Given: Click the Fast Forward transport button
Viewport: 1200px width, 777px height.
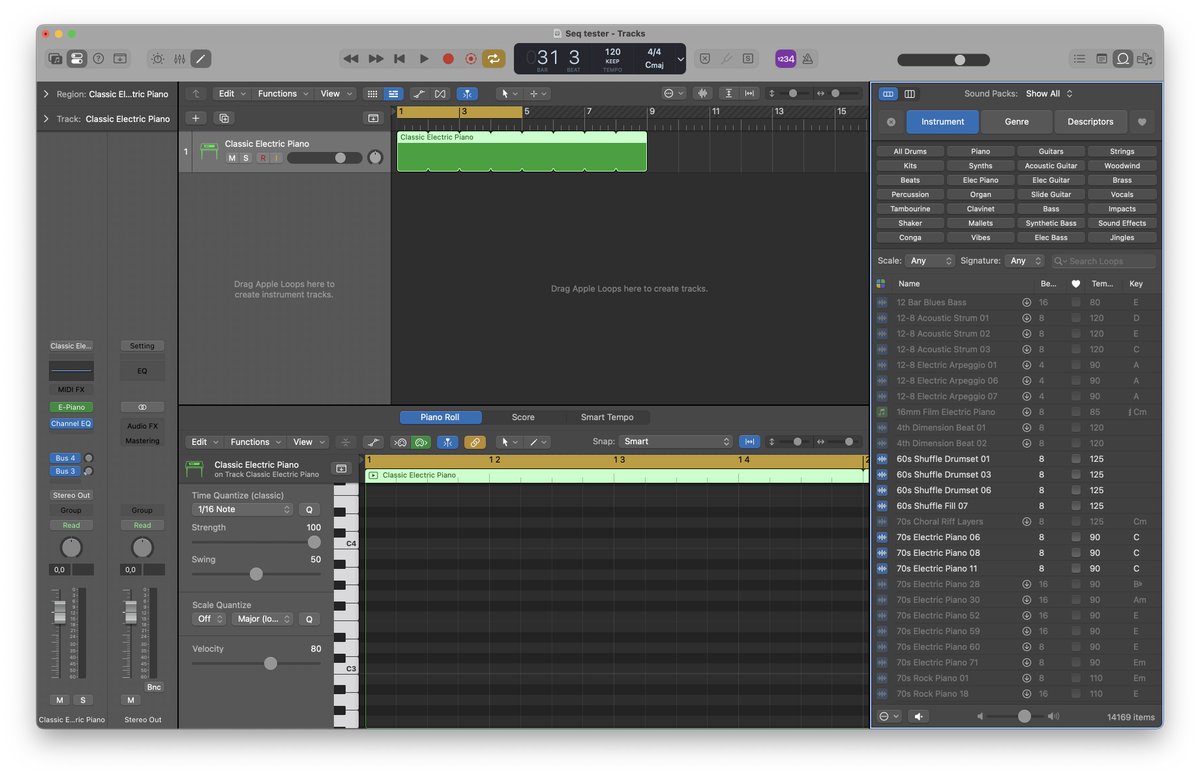Looking at the screenshot, I should pyautogui.click(x=376, y=59).
